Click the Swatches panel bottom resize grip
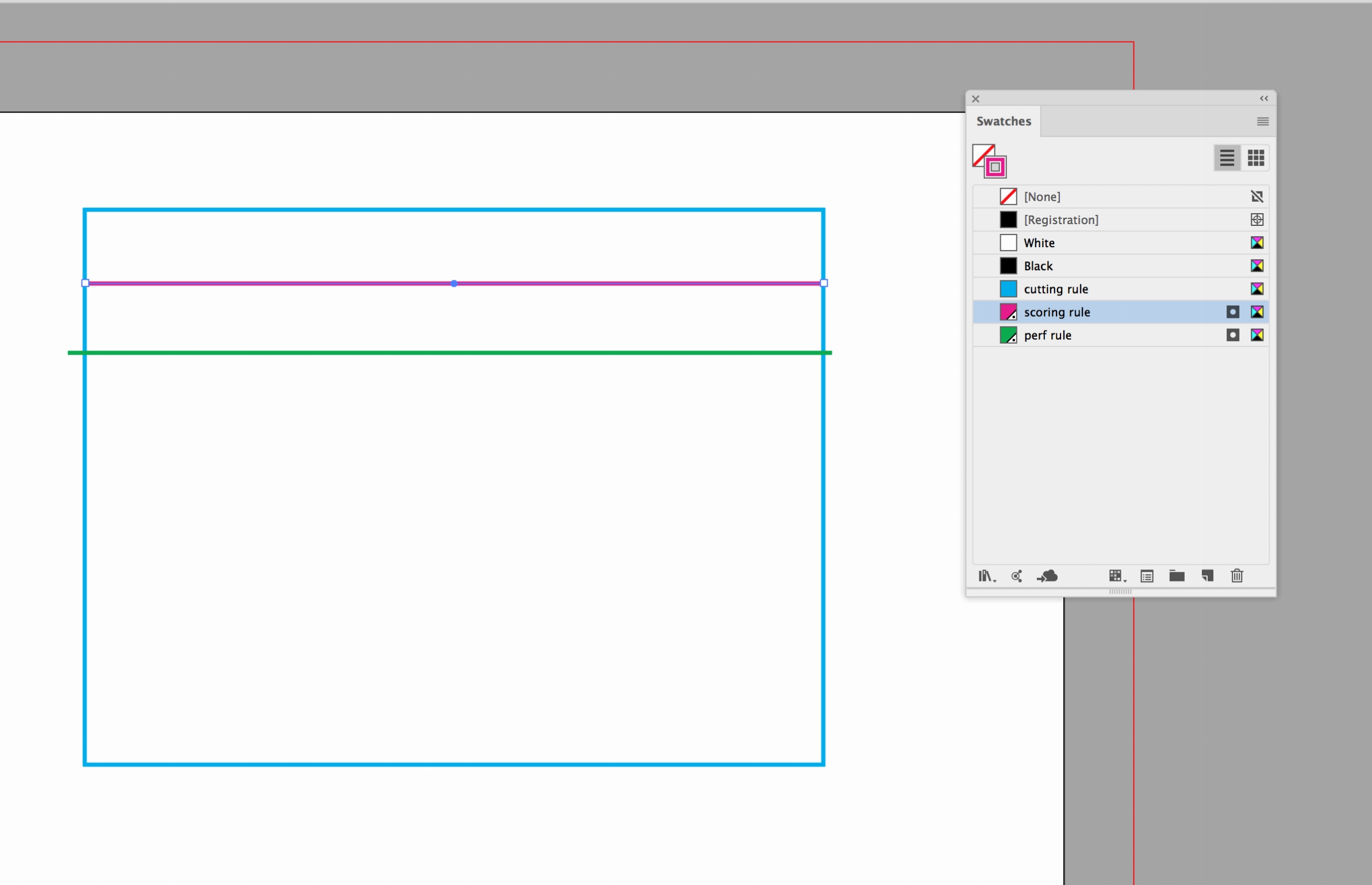 tap(1120, 591)
